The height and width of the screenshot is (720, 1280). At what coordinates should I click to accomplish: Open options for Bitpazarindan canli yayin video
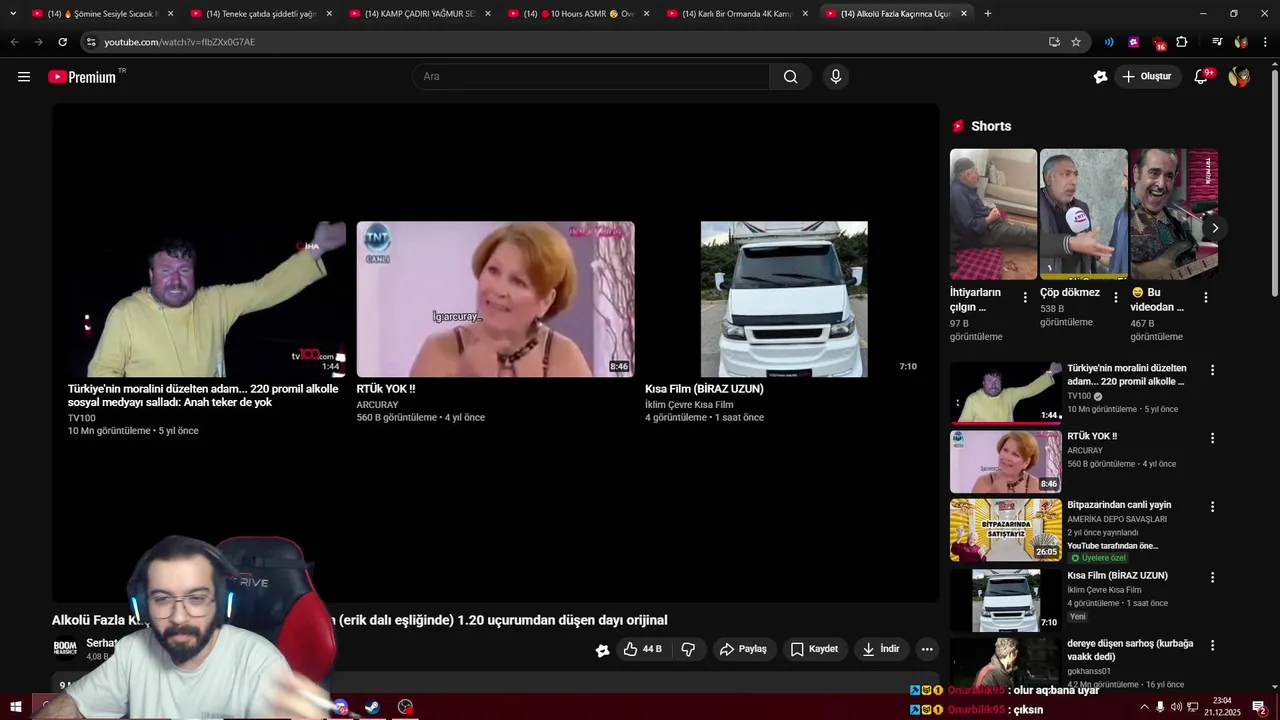(x=1212, y=507)
